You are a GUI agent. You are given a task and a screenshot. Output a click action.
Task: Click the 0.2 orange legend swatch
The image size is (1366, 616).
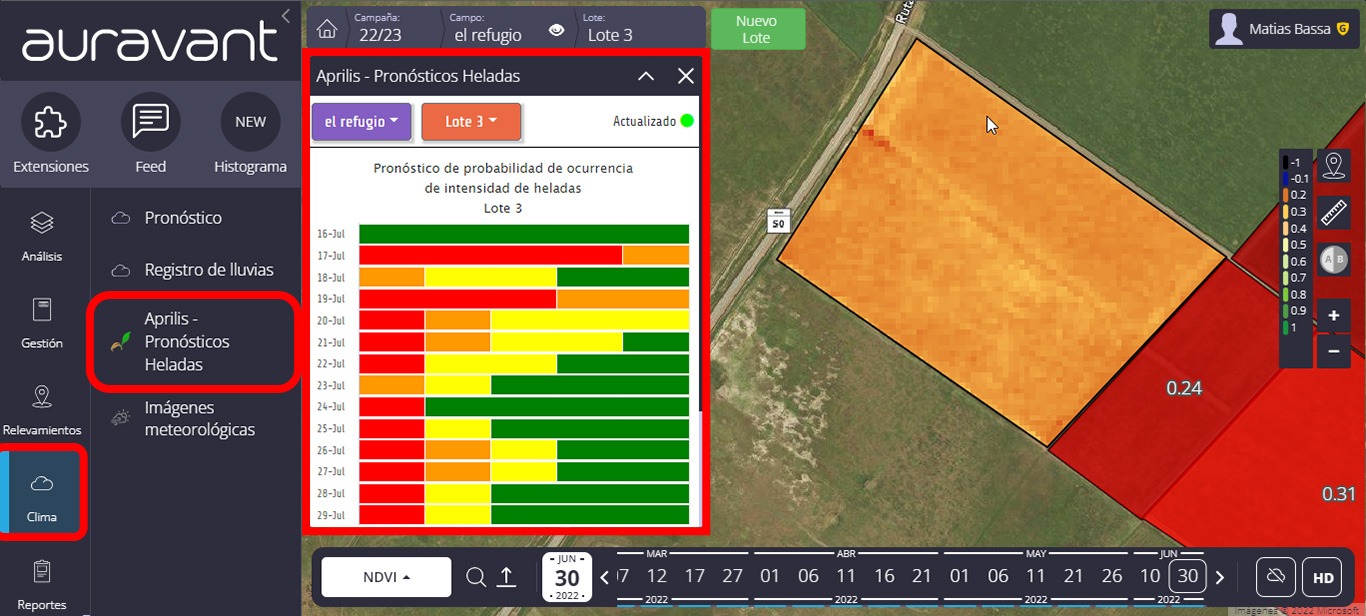coord(1286,195)
